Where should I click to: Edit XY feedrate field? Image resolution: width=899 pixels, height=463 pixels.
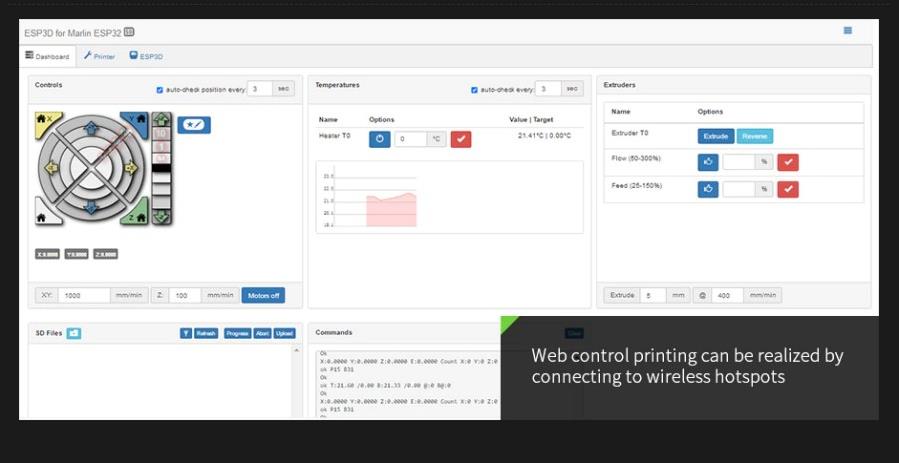[84, 296]
